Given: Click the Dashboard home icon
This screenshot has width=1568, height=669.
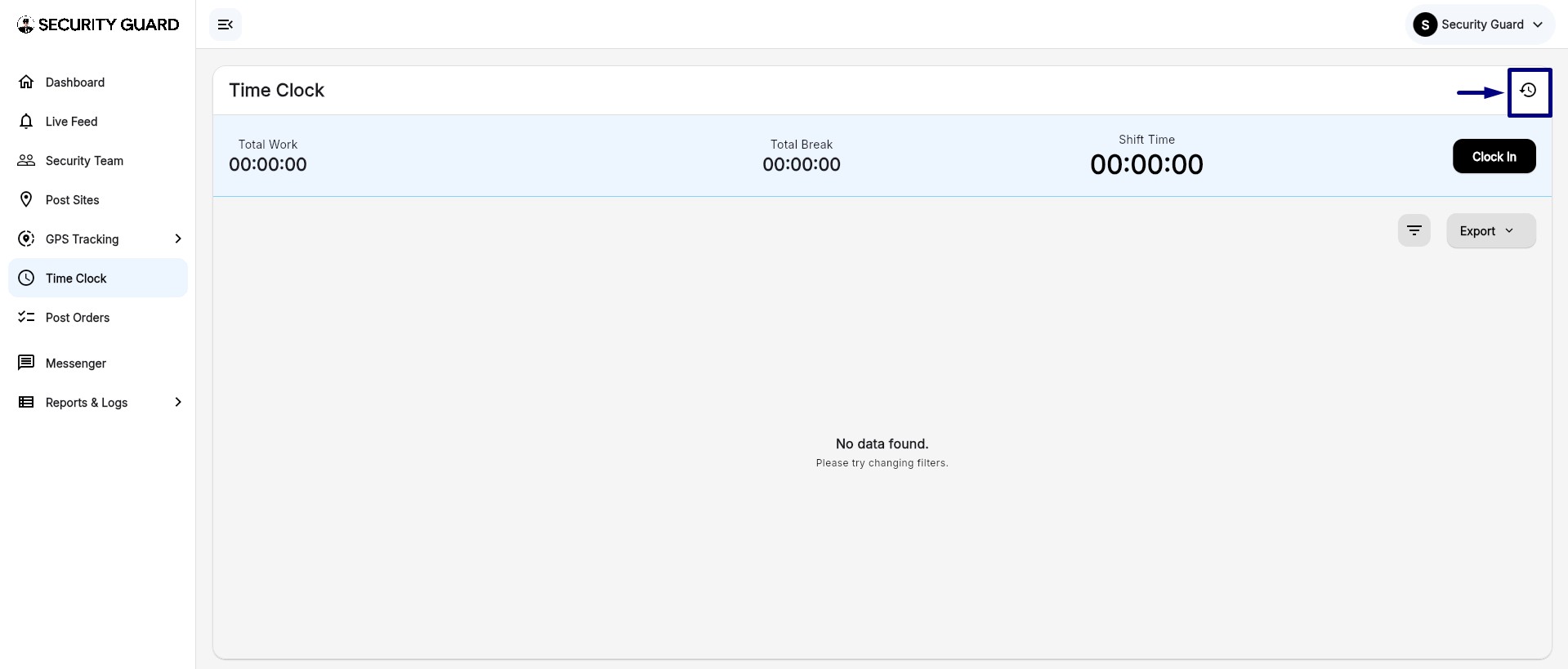Looking at the screenshot, I should pos(26,82).
